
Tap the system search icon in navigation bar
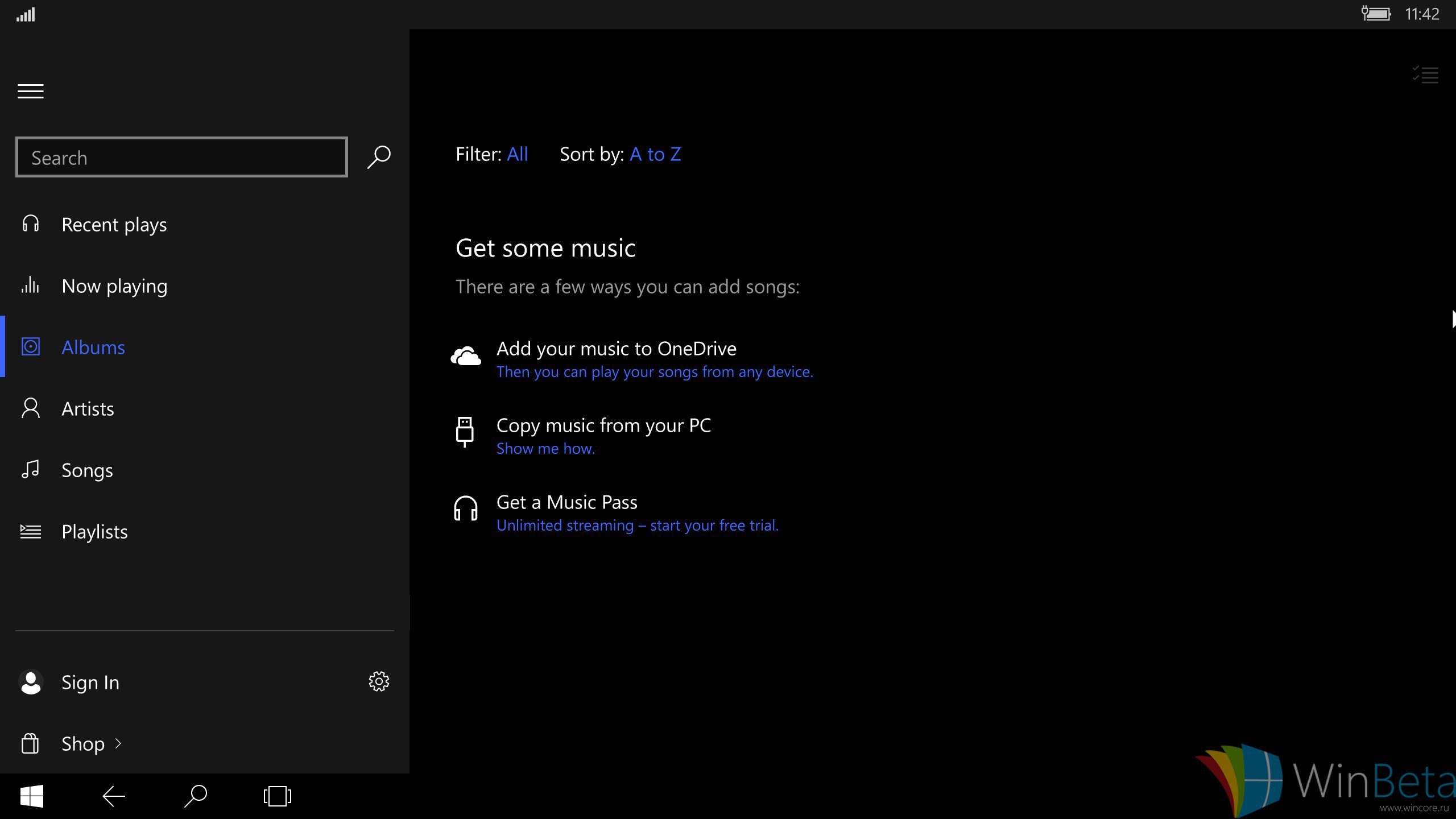[x=196, y=796]
